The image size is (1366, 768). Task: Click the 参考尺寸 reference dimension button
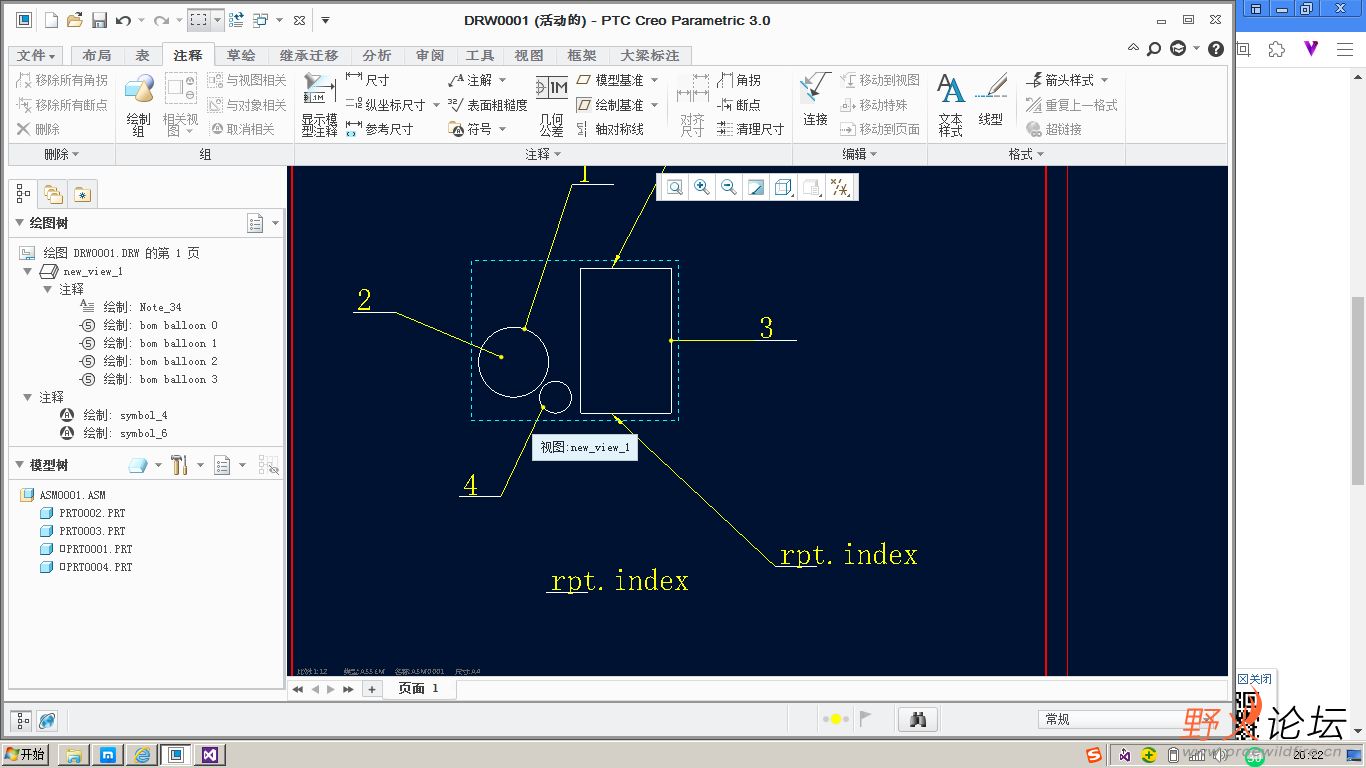379,129
